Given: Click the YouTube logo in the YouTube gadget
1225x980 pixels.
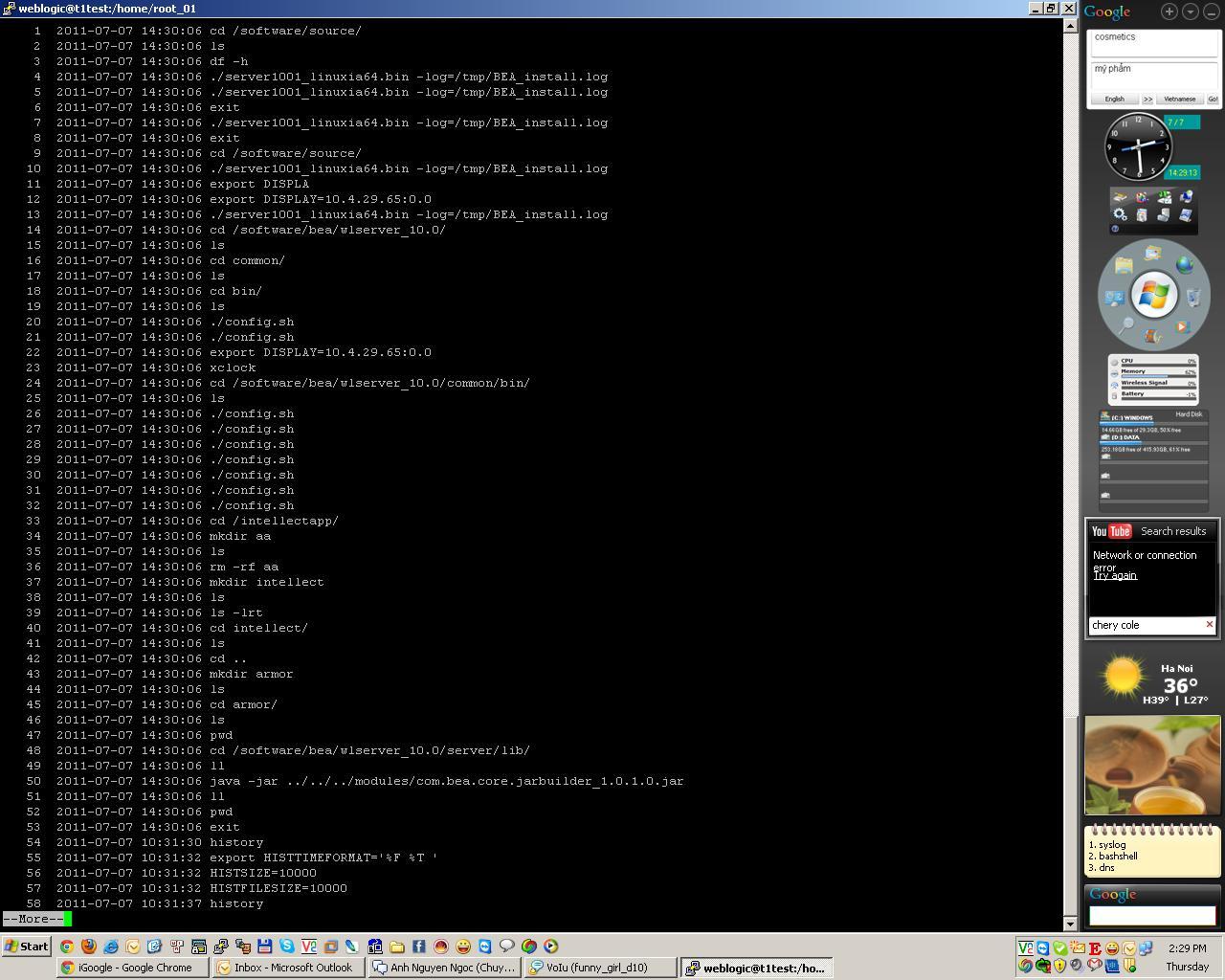Looking at the screenshot, I should (1110, 531).
